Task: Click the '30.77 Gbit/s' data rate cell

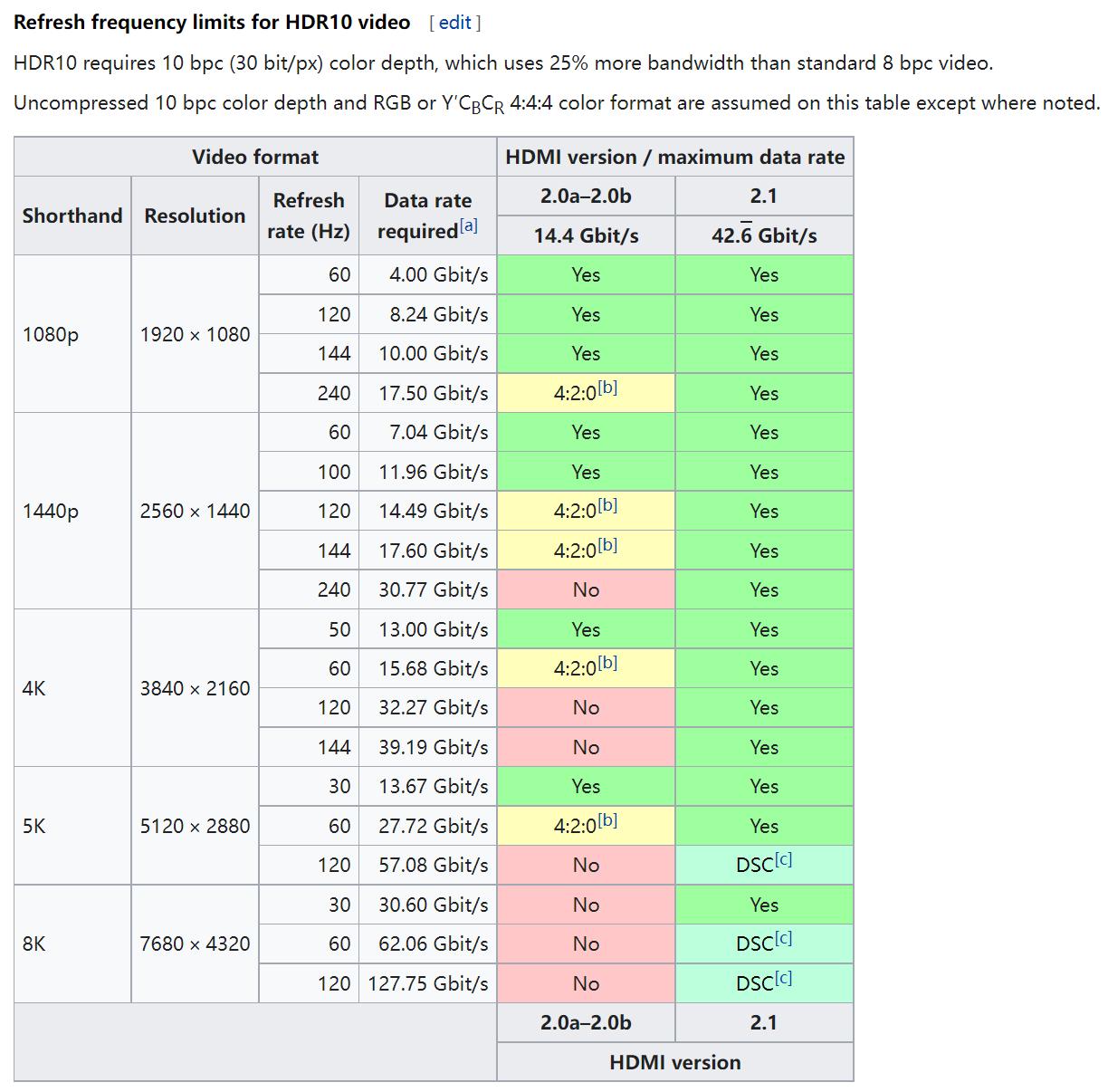Action: [x=427, y=589]
